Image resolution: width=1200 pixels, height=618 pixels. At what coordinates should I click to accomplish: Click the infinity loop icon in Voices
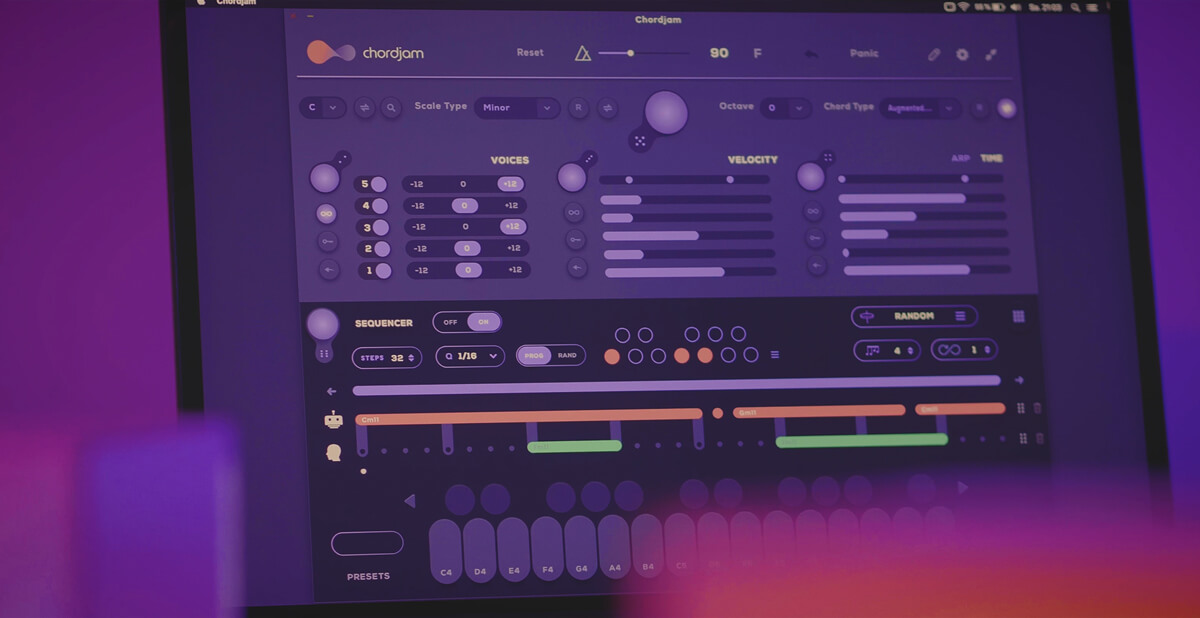click(x=326, y=214)
